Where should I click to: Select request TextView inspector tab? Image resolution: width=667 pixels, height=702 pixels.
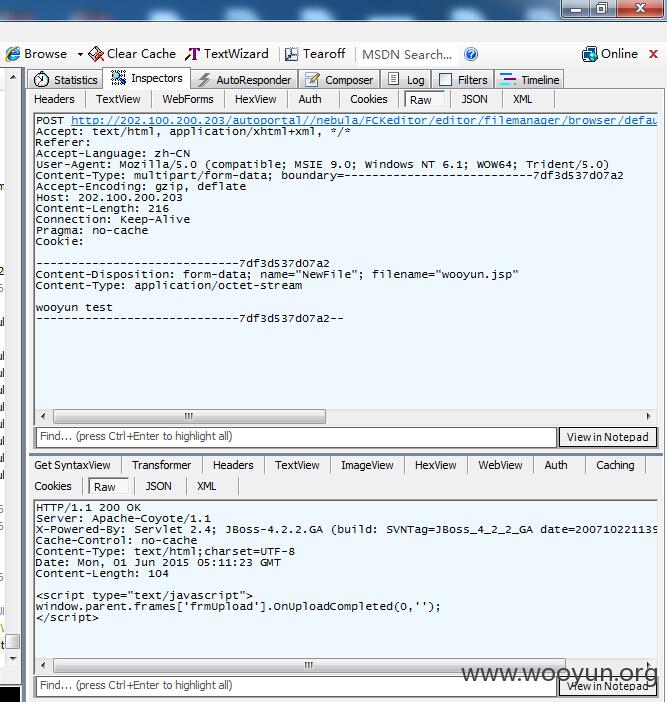[118, 99]
